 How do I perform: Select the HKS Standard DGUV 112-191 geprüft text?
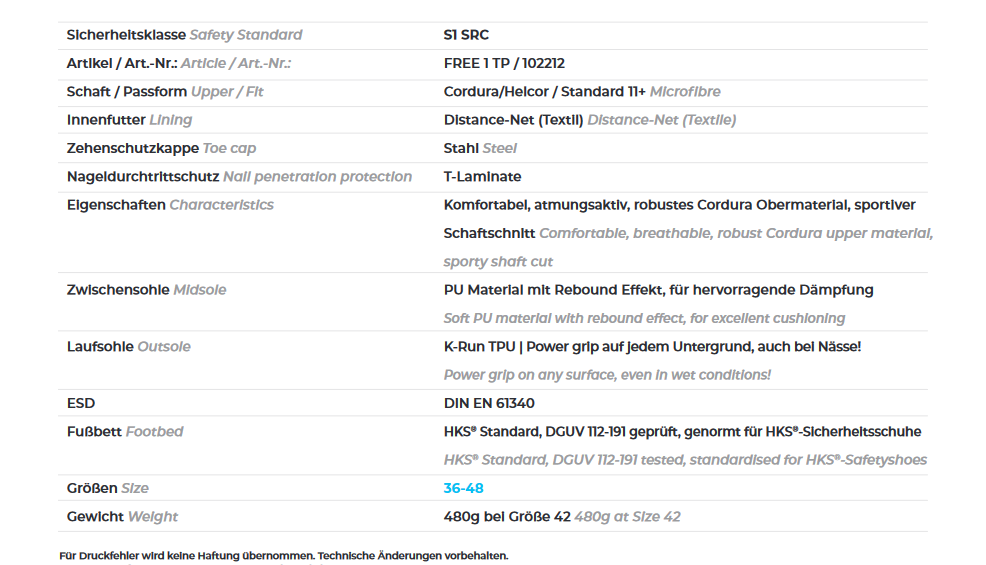[682, 432]
